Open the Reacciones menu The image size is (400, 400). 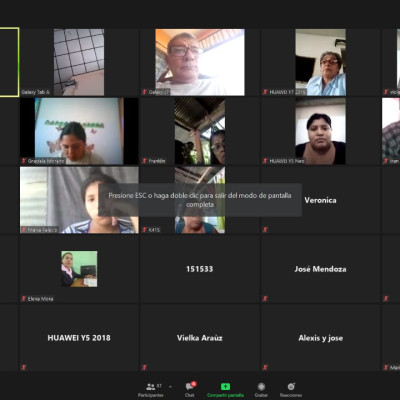tap(291, 390)
